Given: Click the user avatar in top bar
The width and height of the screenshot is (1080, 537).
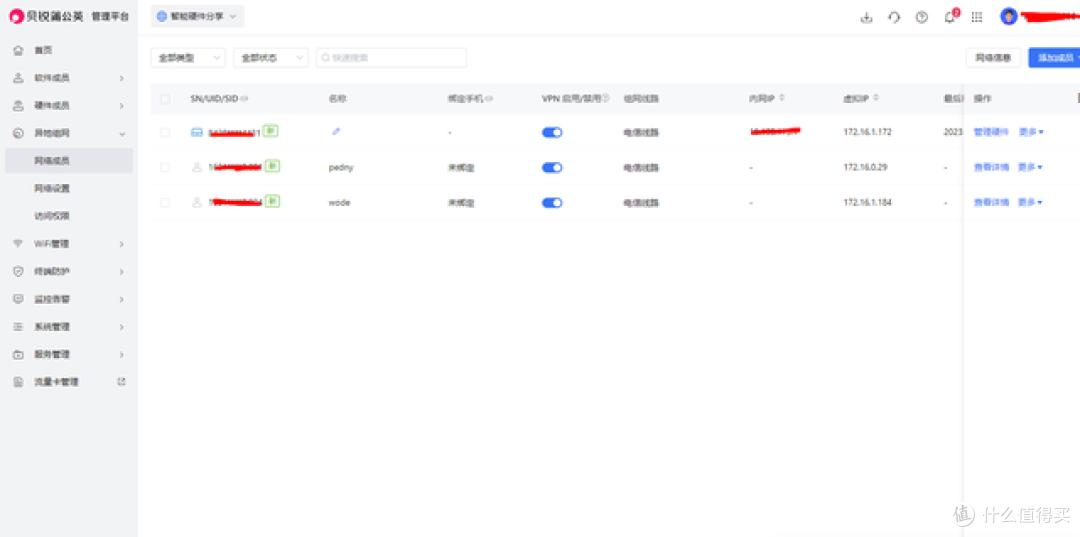Looking at the screenshot, I should 1008,17.
